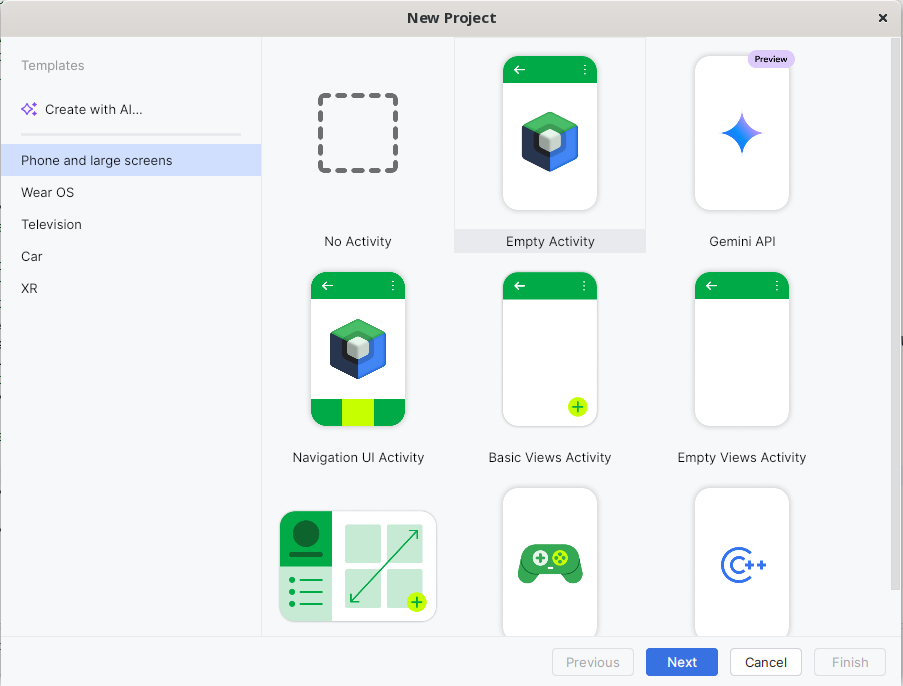Image resolution: width=903 pixels, height=686 pixels.
Task: Click the Preview badge on Gemini API
Action: [771, 59]
